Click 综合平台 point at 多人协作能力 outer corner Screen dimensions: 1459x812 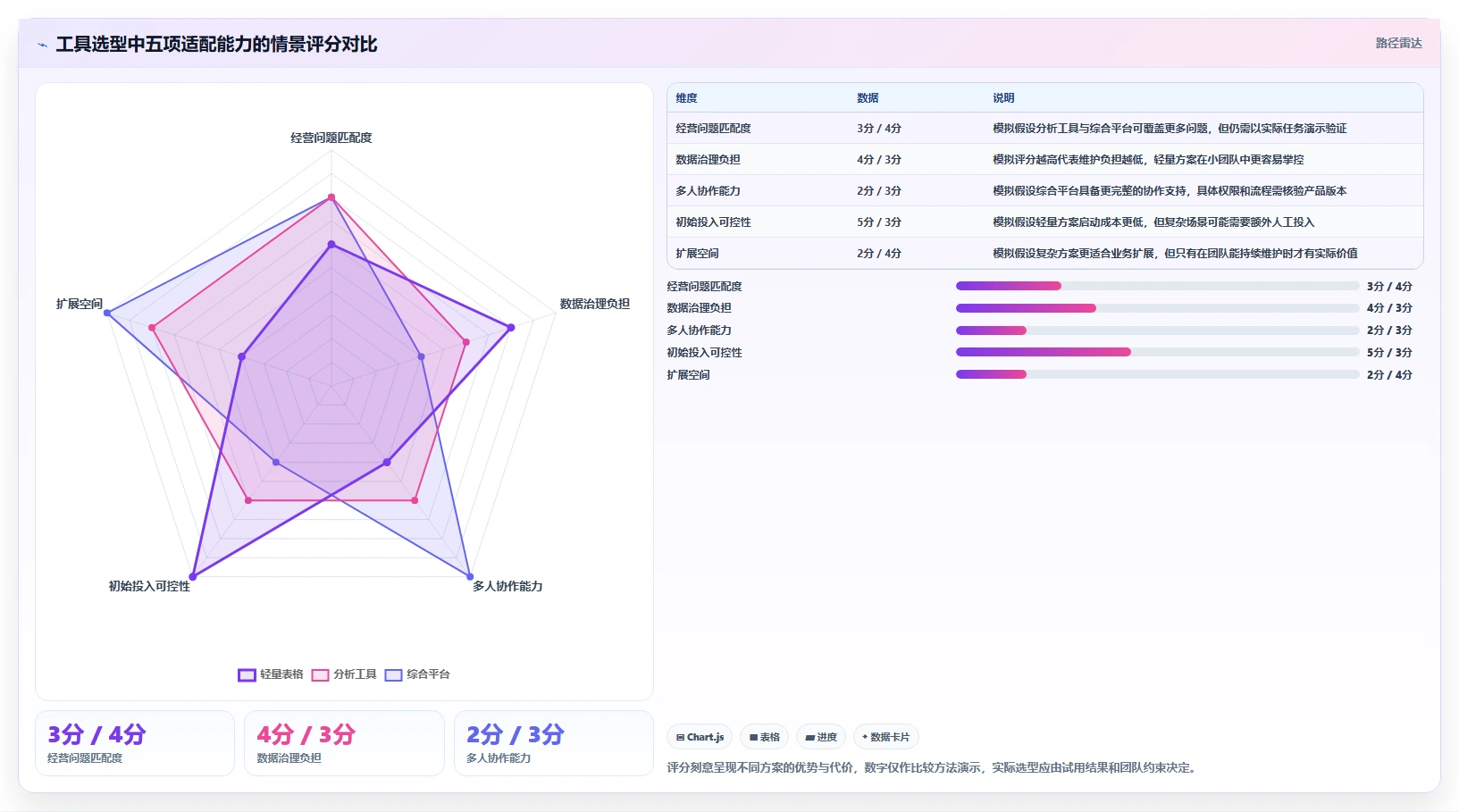pyautogui.click(x=470, y=576)
